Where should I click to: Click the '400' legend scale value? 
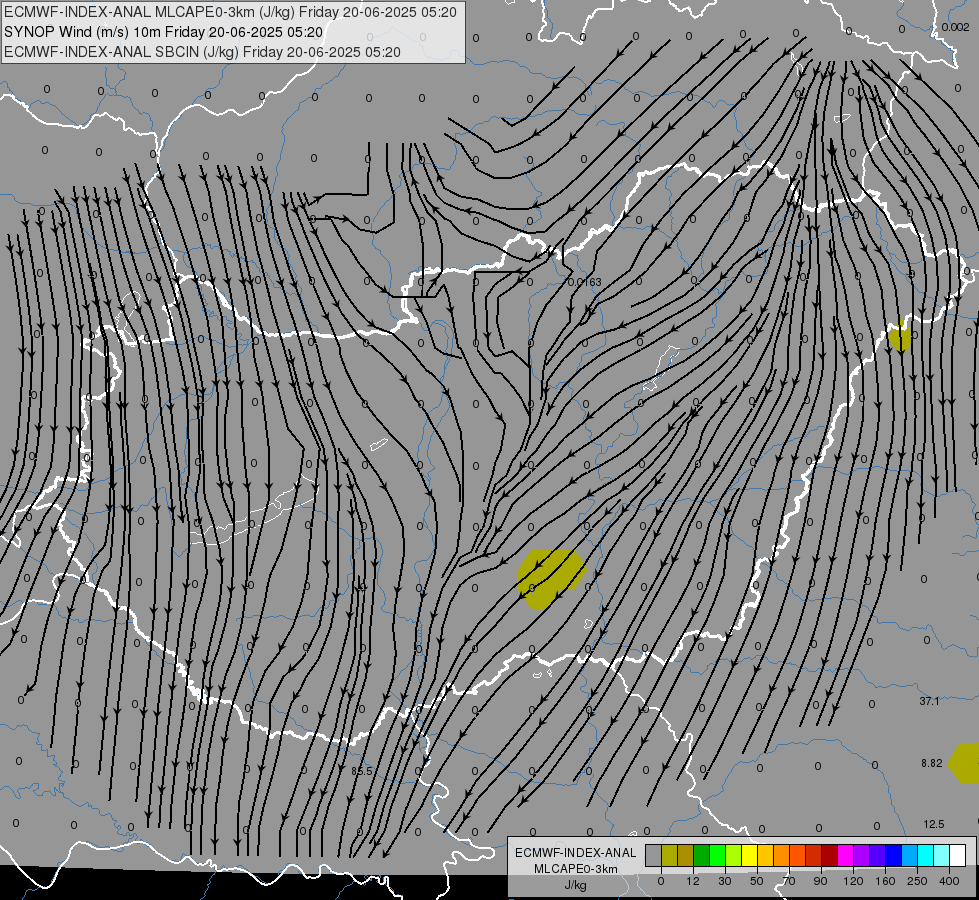point(949,881)
